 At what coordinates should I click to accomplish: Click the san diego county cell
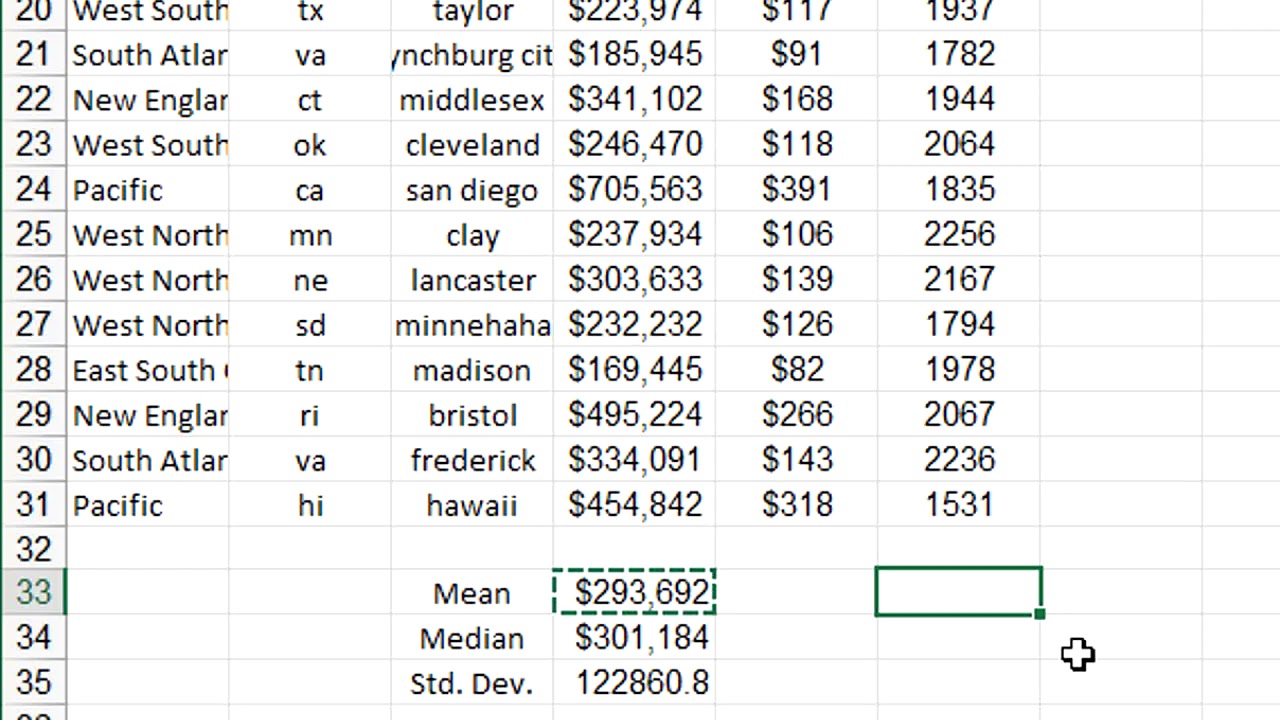click(x=472, y=190)
